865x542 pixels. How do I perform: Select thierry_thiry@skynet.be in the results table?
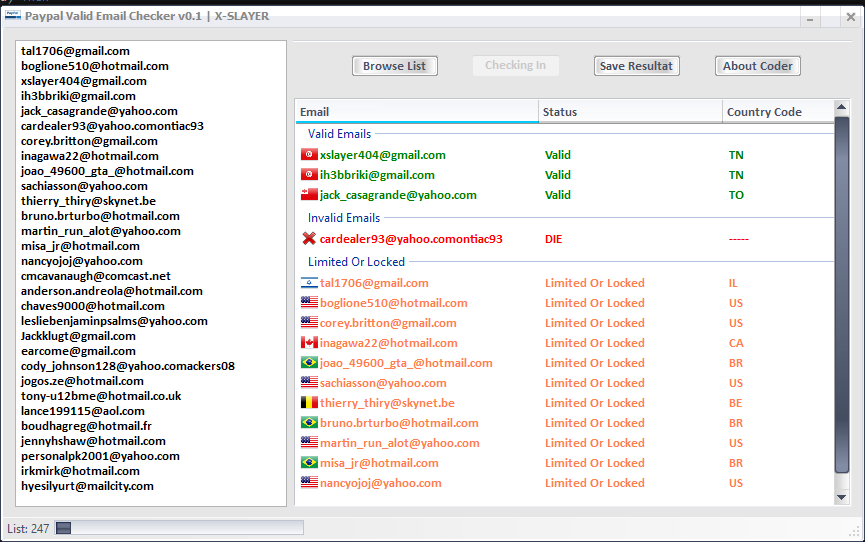pos(387,403)
